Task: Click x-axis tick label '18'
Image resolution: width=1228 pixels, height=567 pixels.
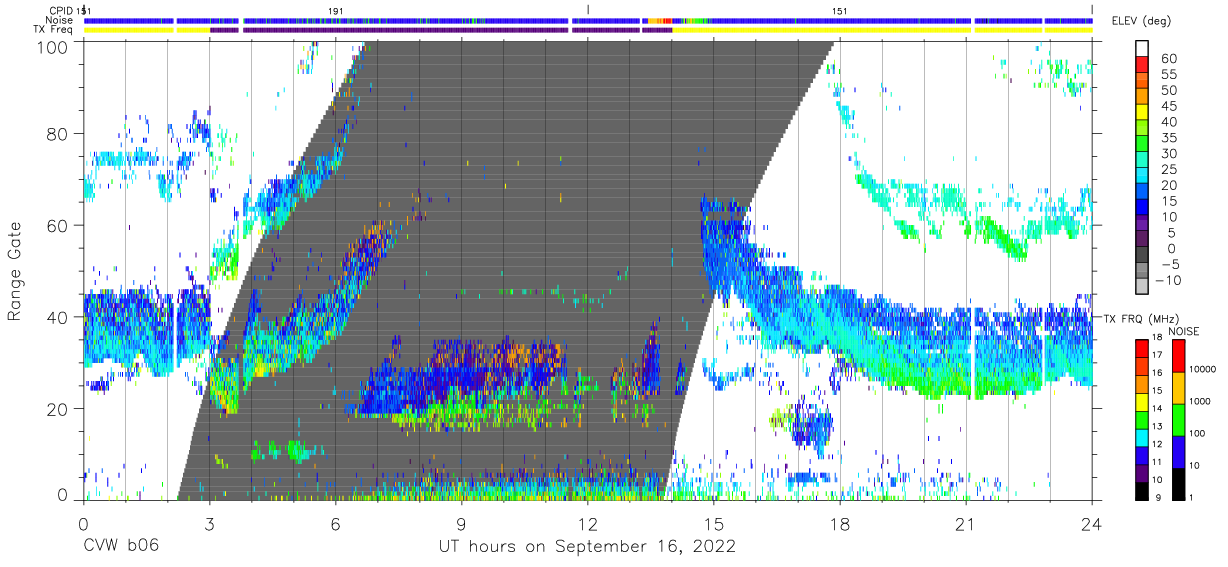Action: tap(839, 523)
